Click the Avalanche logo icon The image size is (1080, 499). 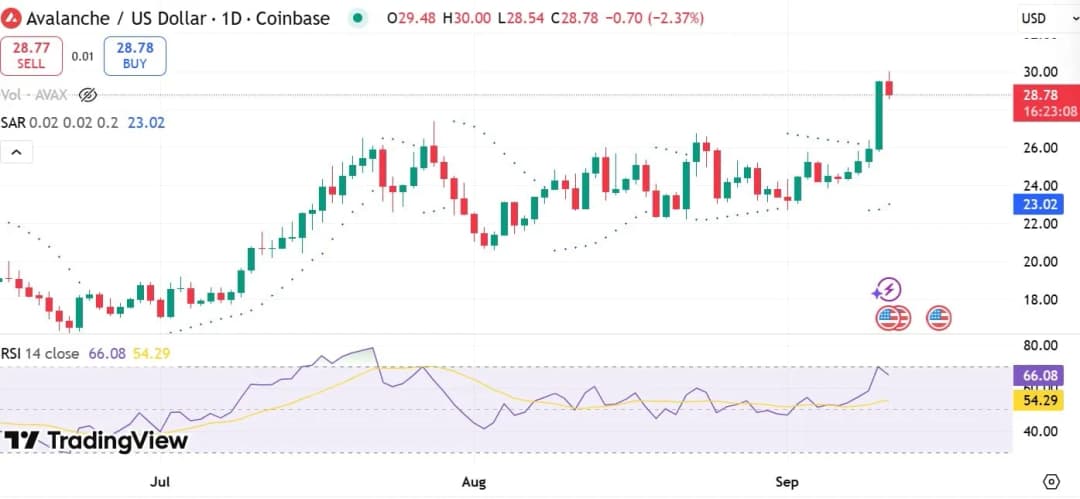(12, 18)
